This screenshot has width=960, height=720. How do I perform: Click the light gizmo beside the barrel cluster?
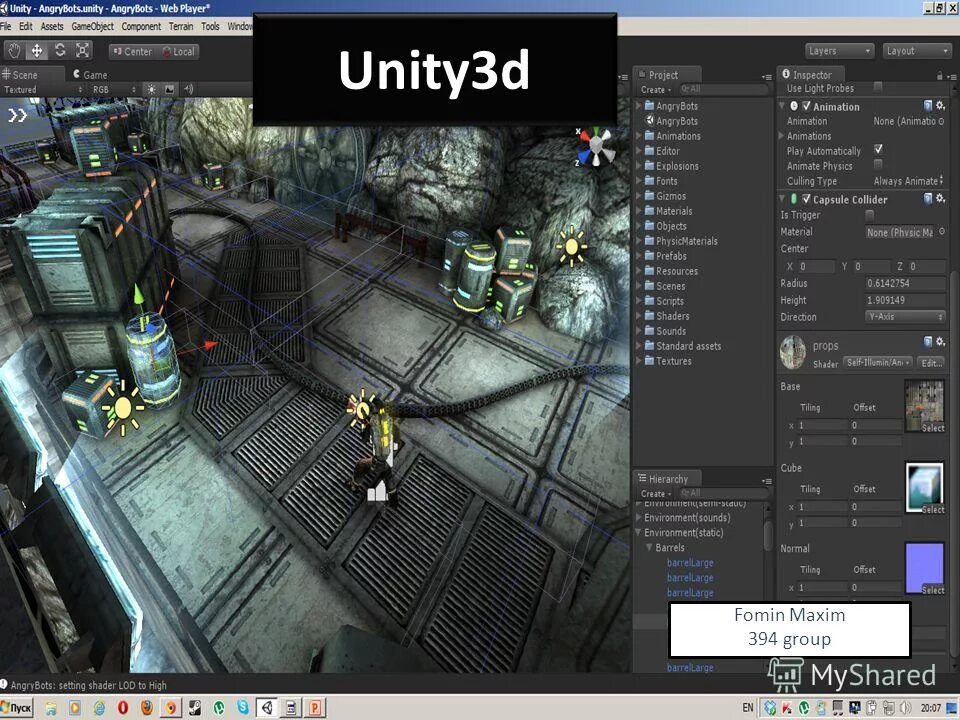571,246
